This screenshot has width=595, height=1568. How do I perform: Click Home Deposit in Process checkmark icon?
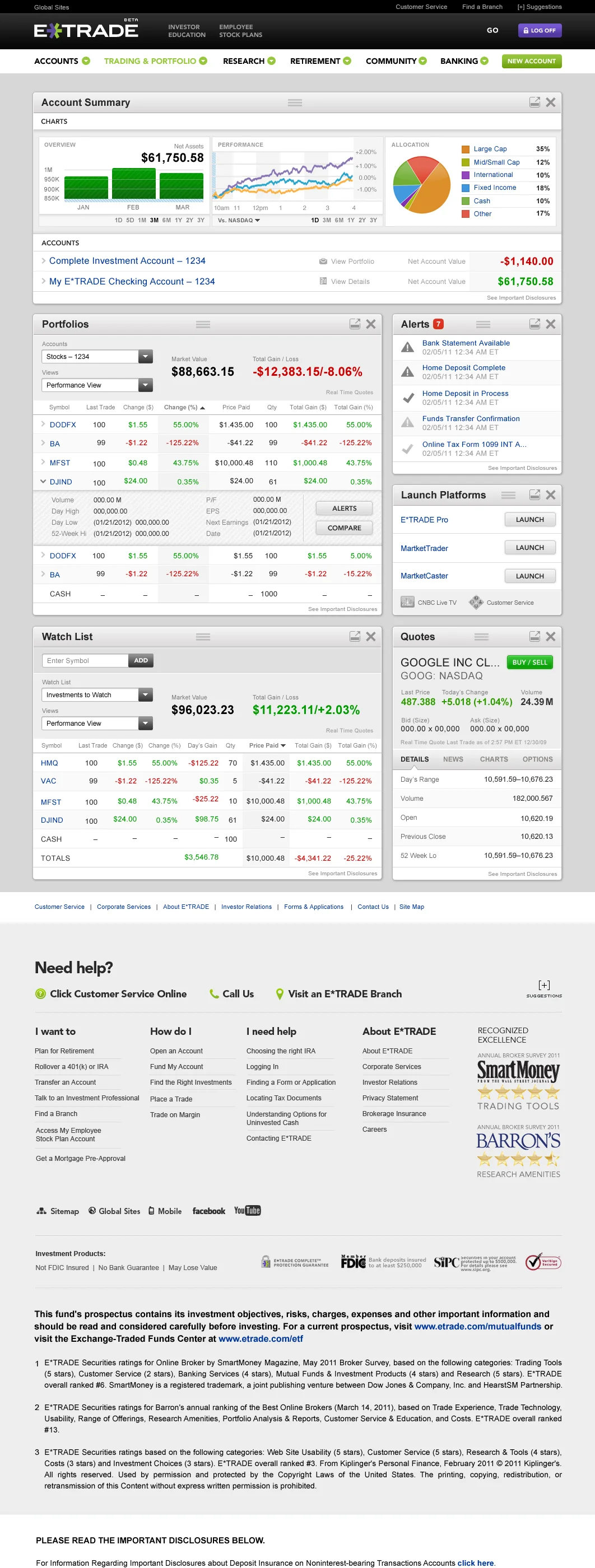[408, 398]
